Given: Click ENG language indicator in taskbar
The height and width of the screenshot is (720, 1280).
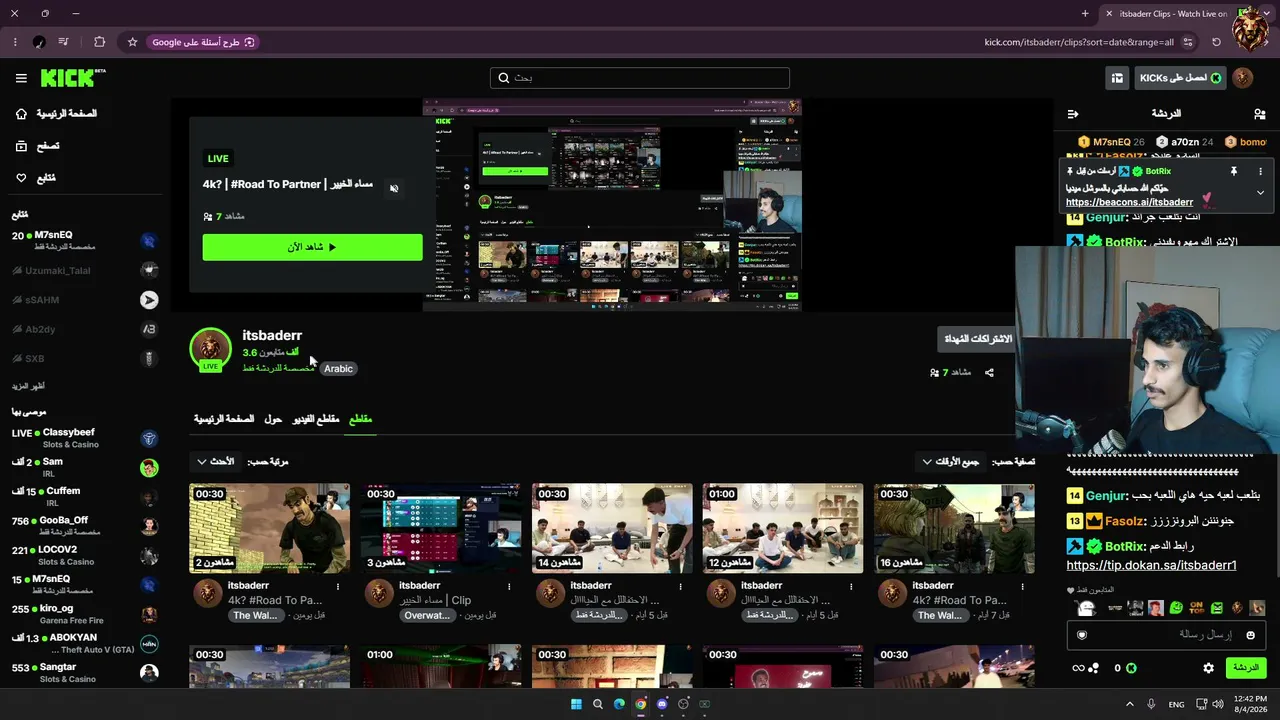Looking at the screenshot, I should [x=1176, y=704].
